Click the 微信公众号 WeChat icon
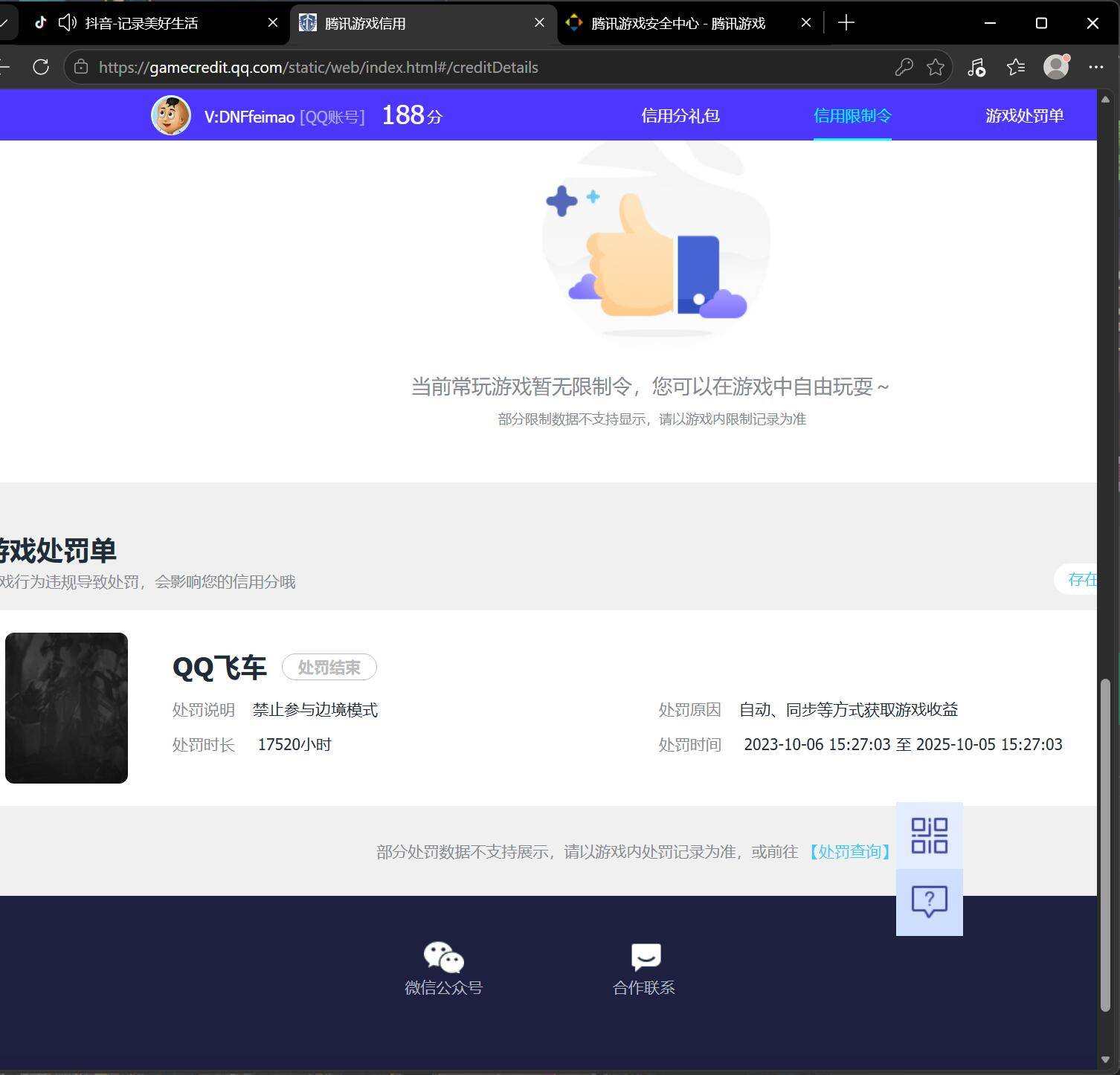This screenshot has width=1120, height=1075. click(444, 958)
